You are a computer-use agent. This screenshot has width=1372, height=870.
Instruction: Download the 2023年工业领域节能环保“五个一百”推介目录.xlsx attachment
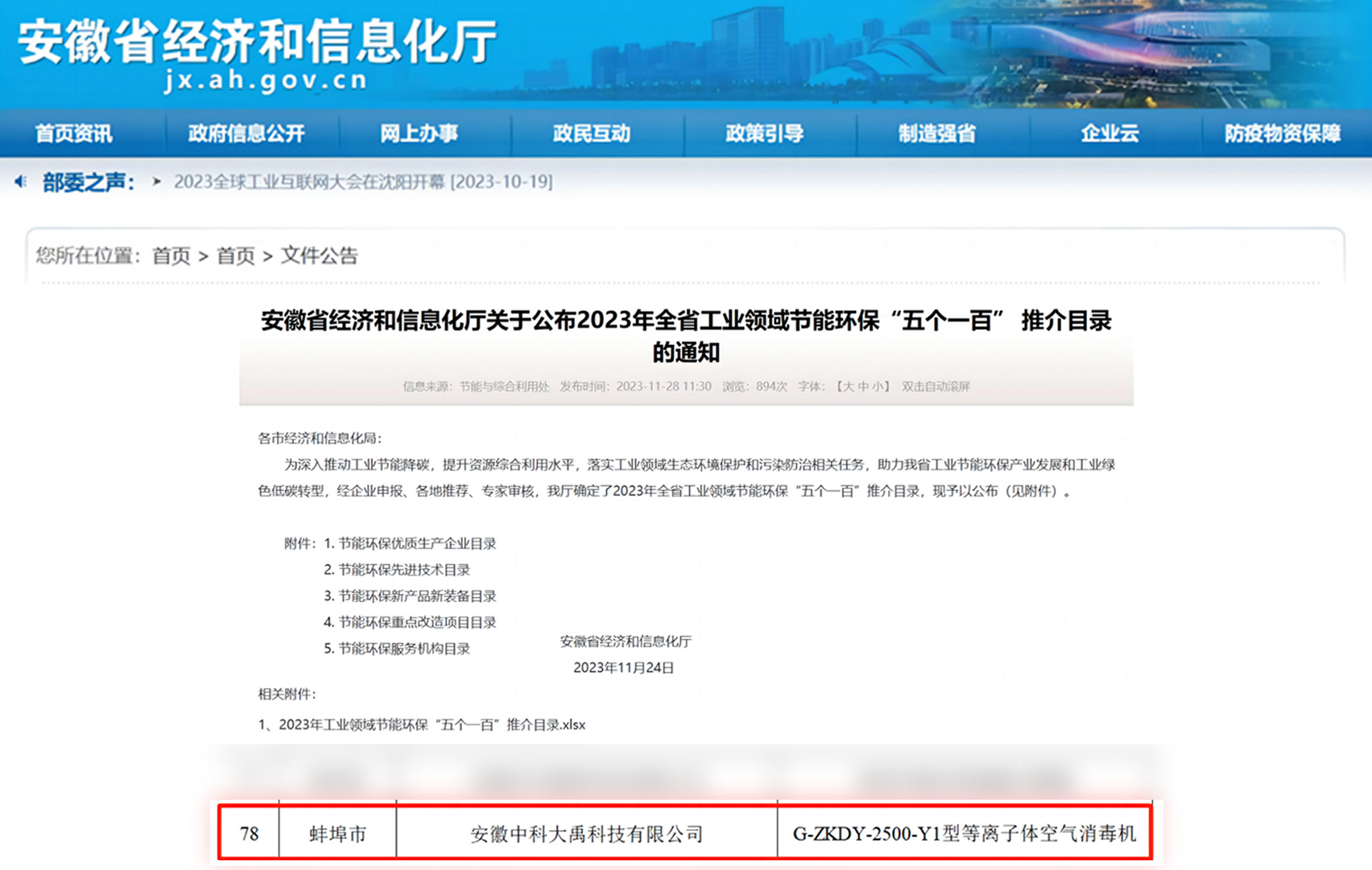432,725
